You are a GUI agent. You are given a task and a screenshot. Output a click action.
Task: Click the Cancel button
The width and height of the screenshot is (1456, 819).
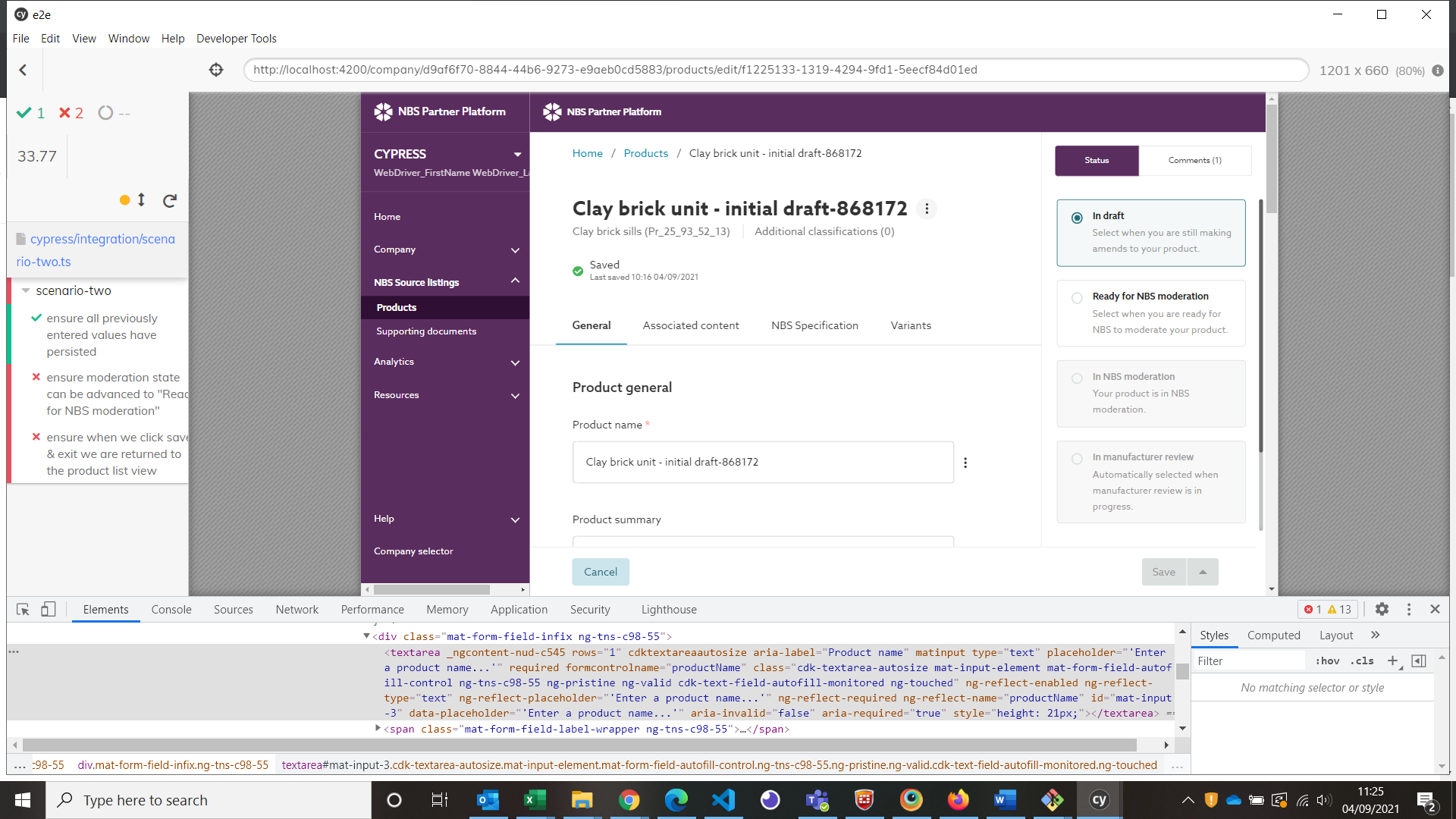click(x=600, y=572)
